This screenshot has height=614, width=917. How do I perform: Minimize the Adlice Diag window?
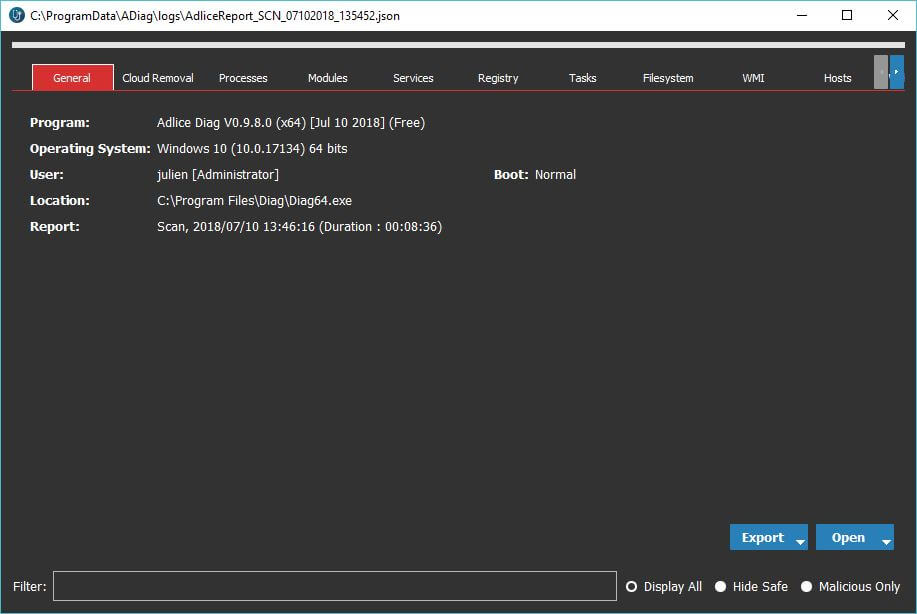click(802, 16)
